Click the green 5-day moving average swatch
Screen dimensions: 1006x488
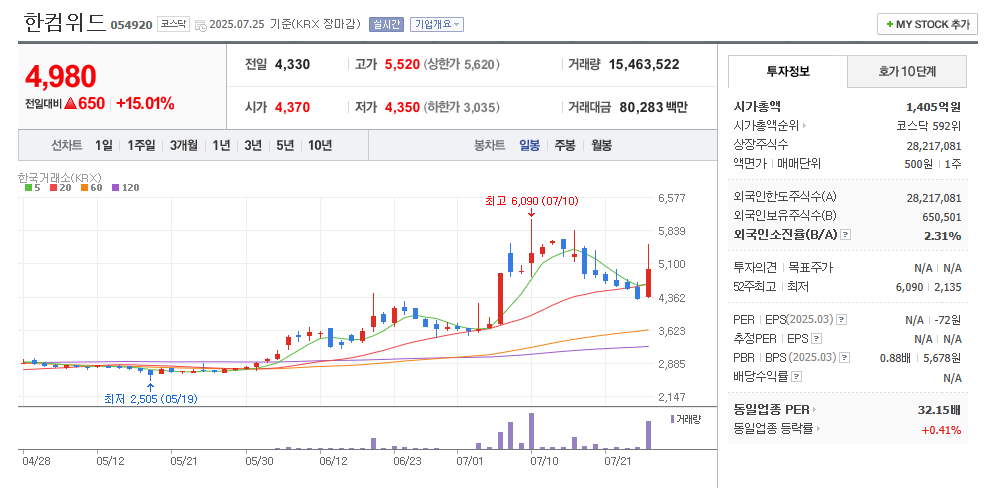(x=28, y=188)
